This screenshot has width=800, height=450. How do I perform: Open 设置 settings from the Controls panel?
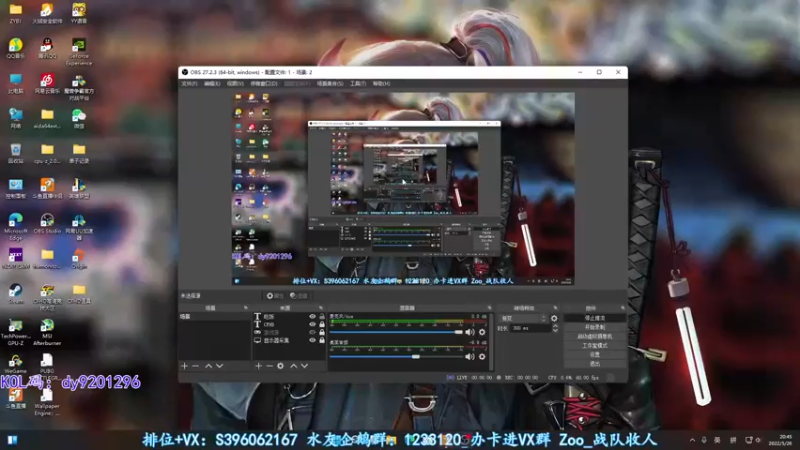coord(595,355)
